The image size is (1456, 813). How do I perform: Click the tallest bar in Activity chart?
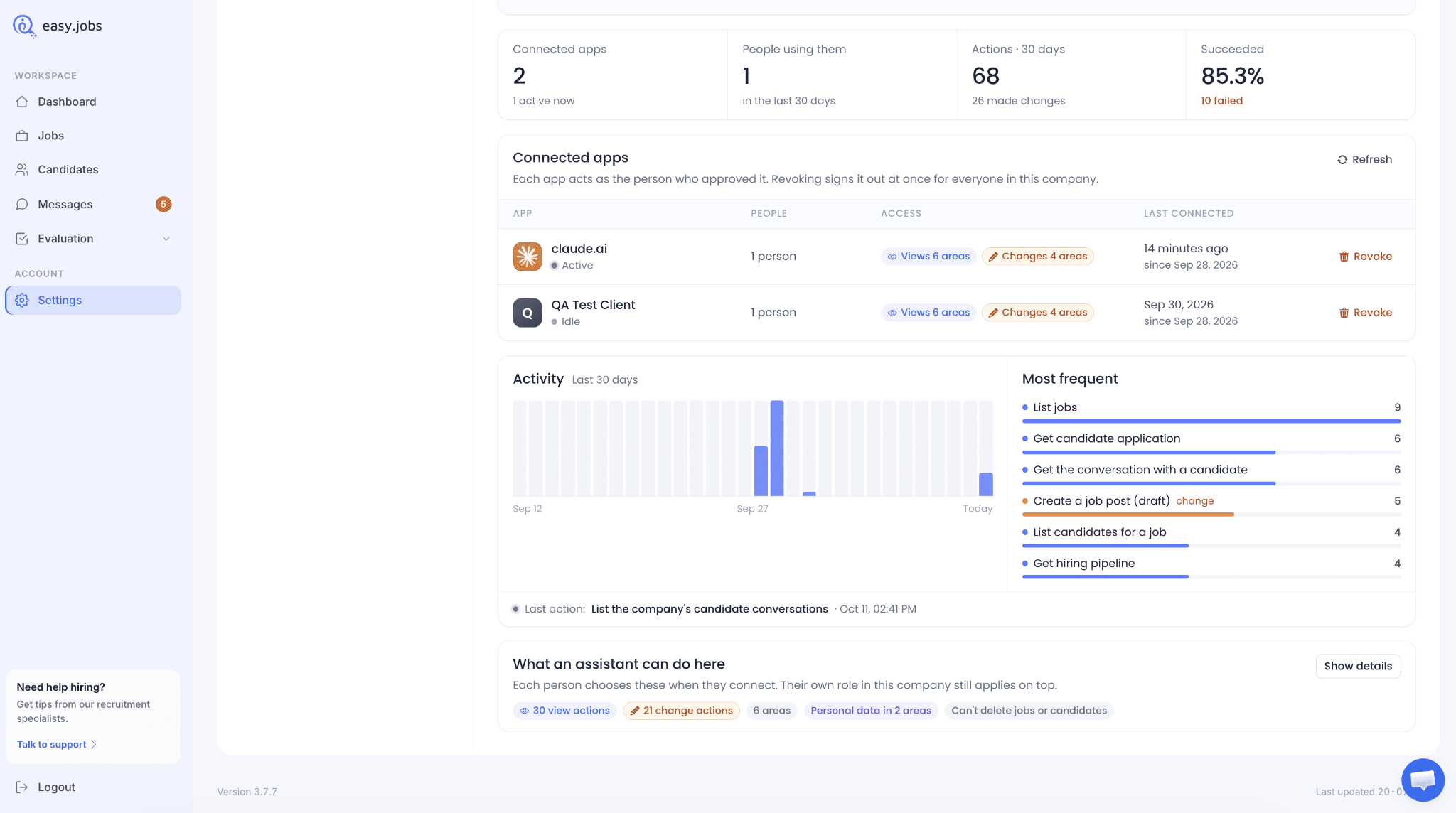click(777, 448)
